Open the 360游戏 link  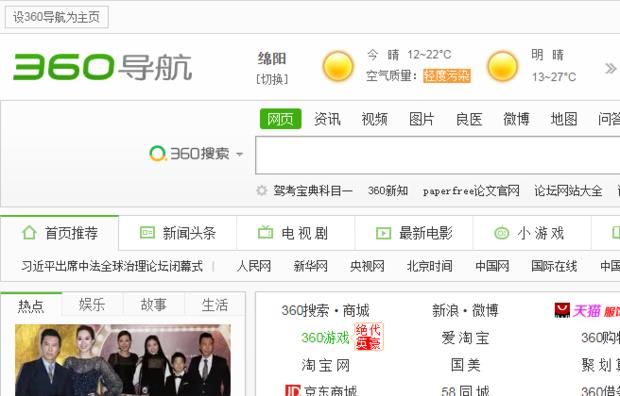pos(325,338)
